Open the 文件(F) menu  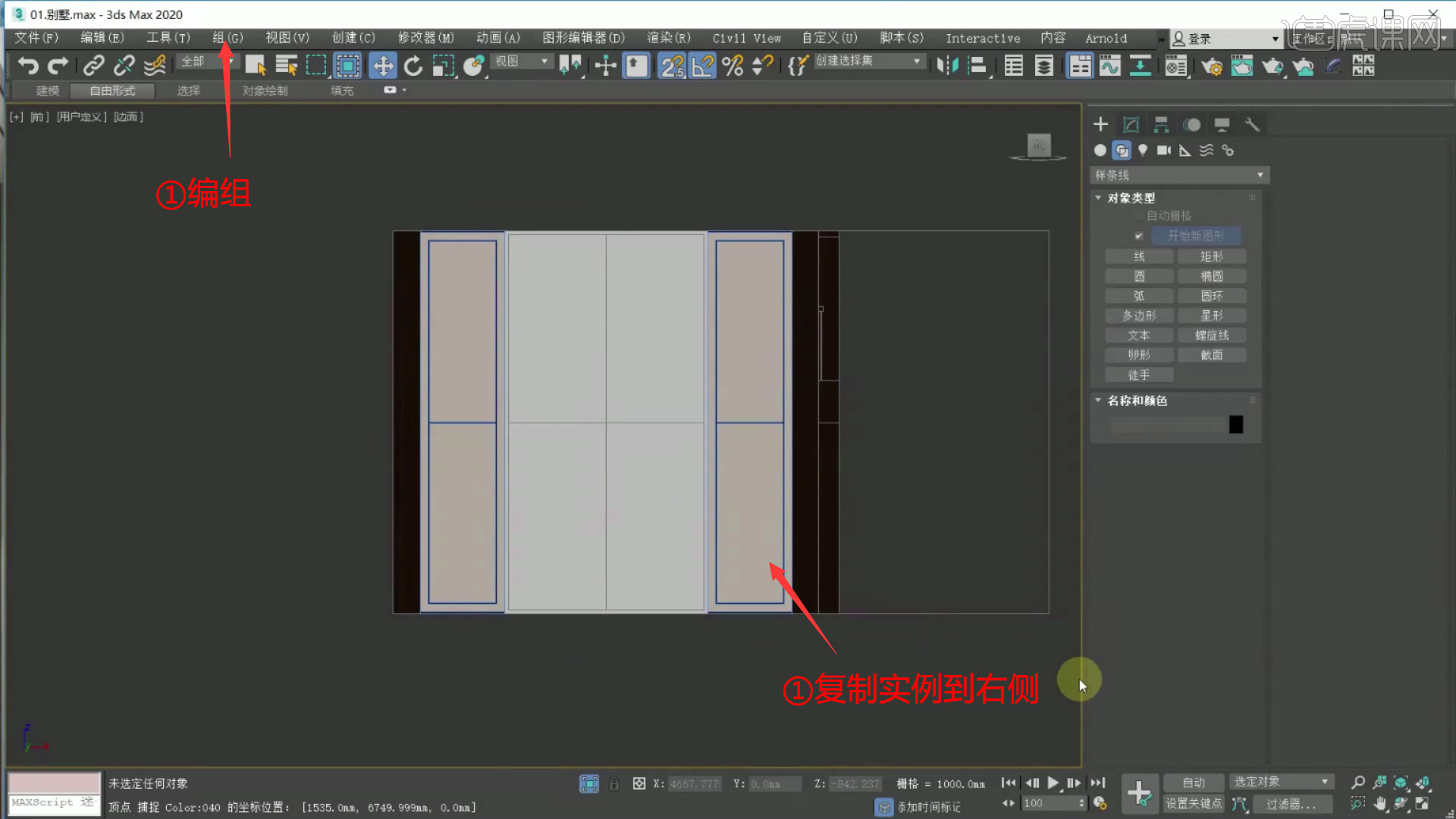pos(36,38)
